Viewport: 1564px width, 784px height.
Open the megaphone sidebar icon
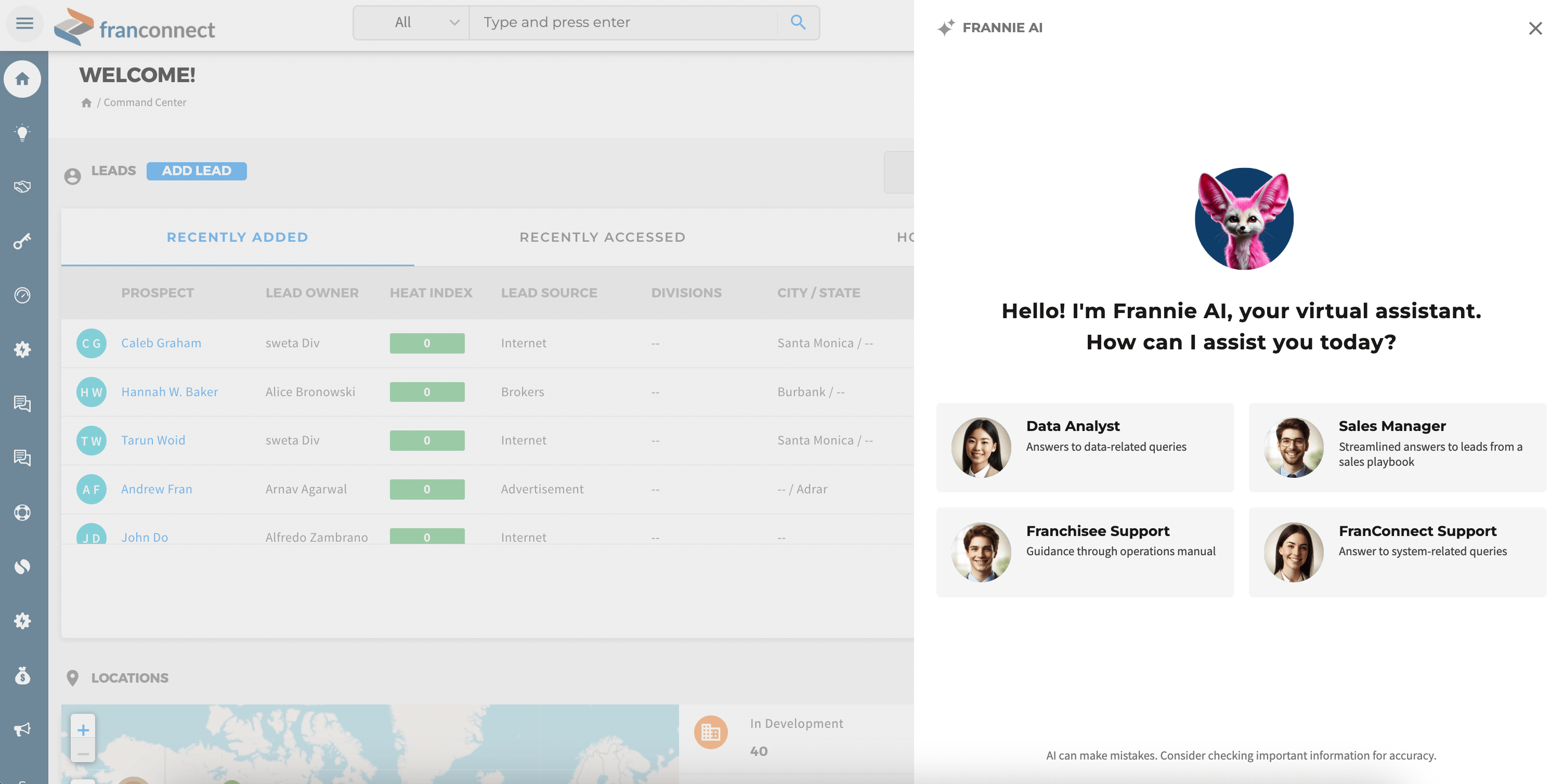22,729
